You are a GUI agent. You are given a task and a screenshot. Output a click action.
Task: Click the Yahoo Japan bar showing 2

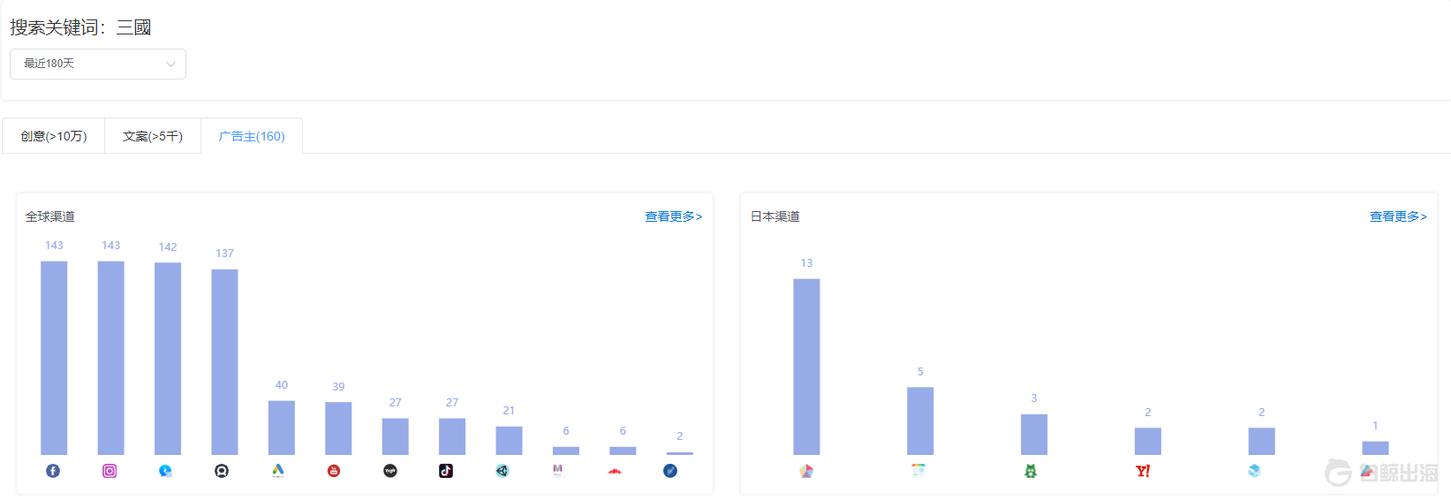click(1148, 441)
